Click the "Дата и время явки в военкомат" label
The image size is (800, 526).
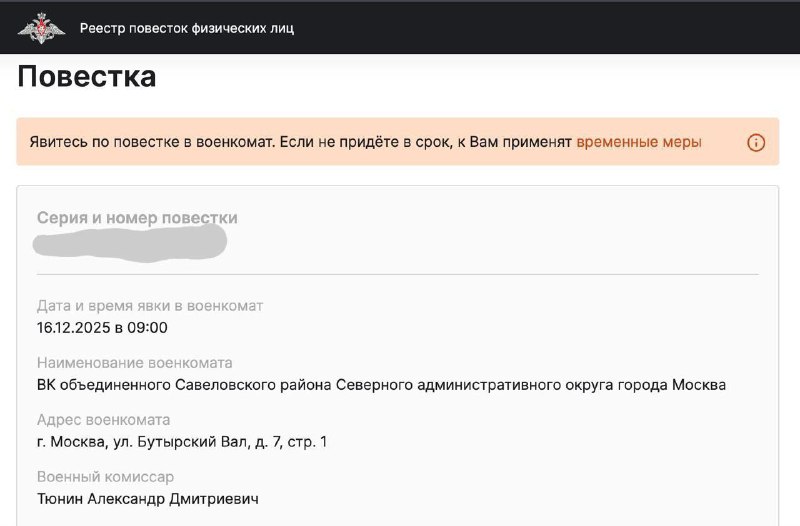pos(150,305)
